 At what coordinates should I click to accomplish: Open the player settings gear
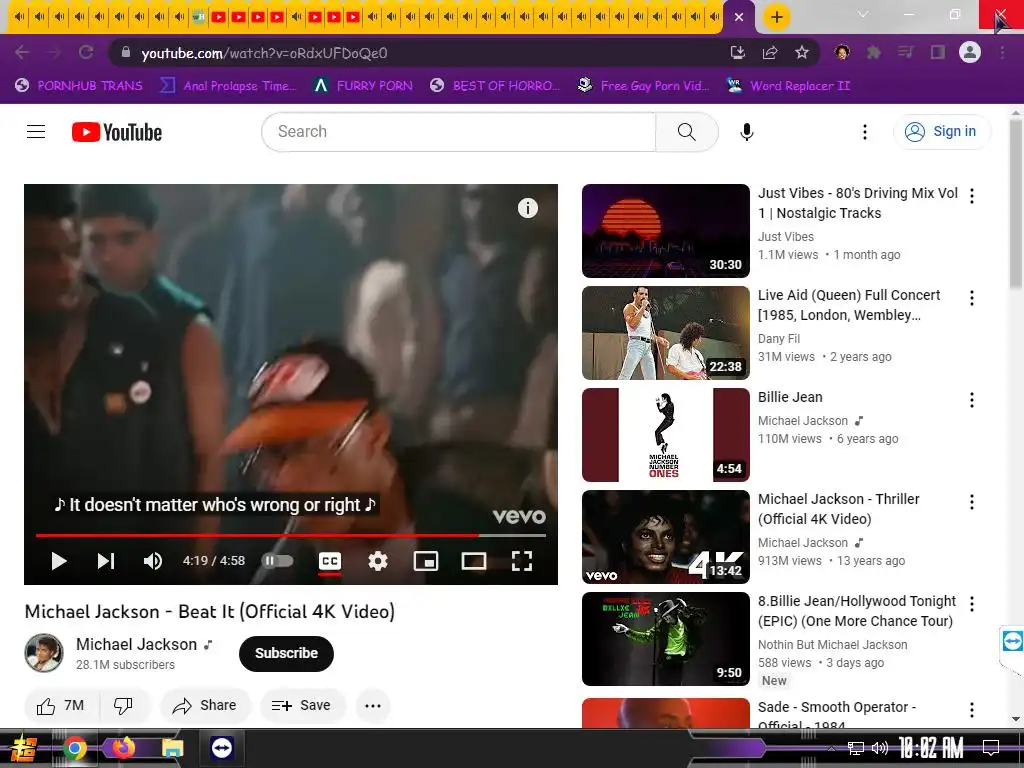click(377, 561)
